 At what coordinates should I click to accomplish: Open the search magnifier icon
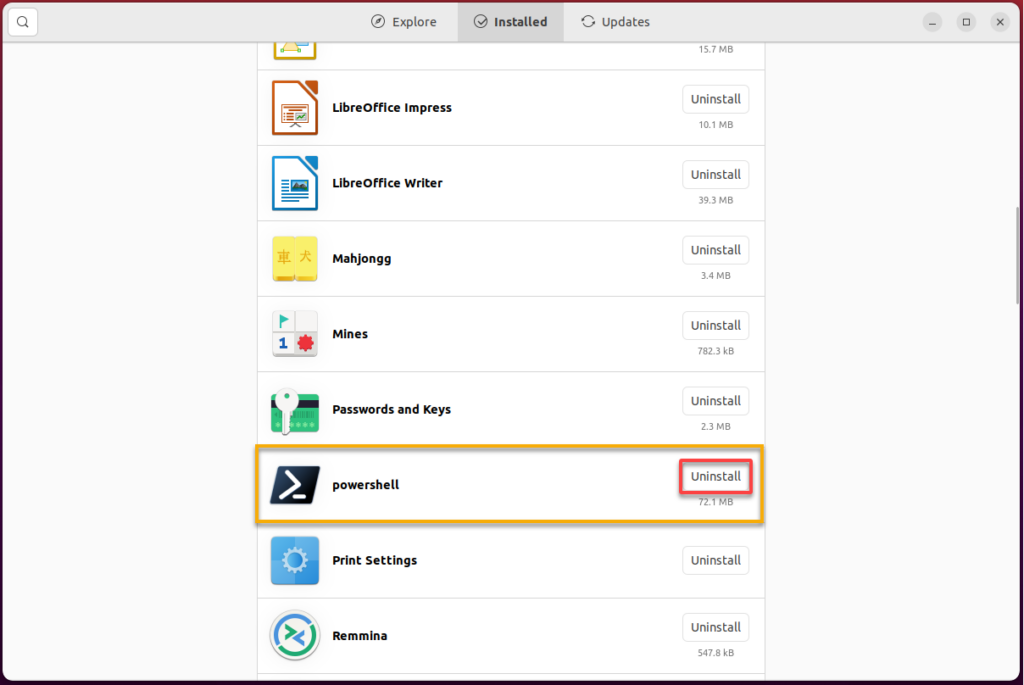22,21
